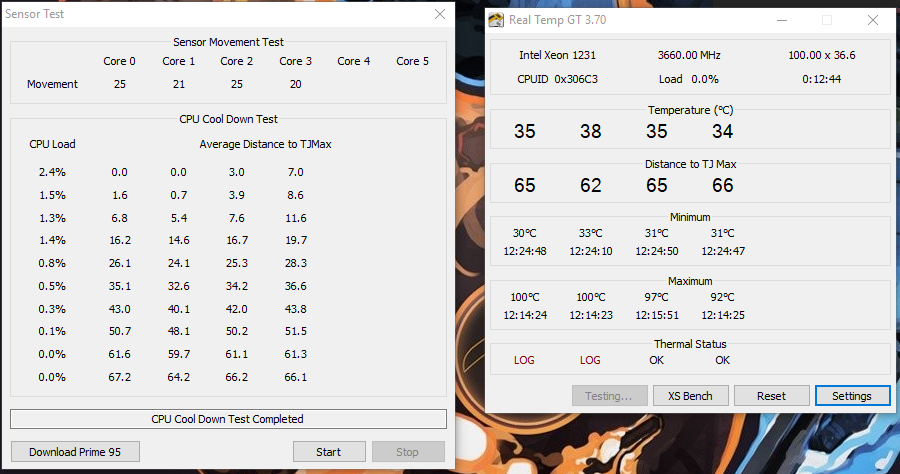Click the Core 1 movement value 21
Image resolution: width=900 pixels, height=474 pixels.
point(179,84)
